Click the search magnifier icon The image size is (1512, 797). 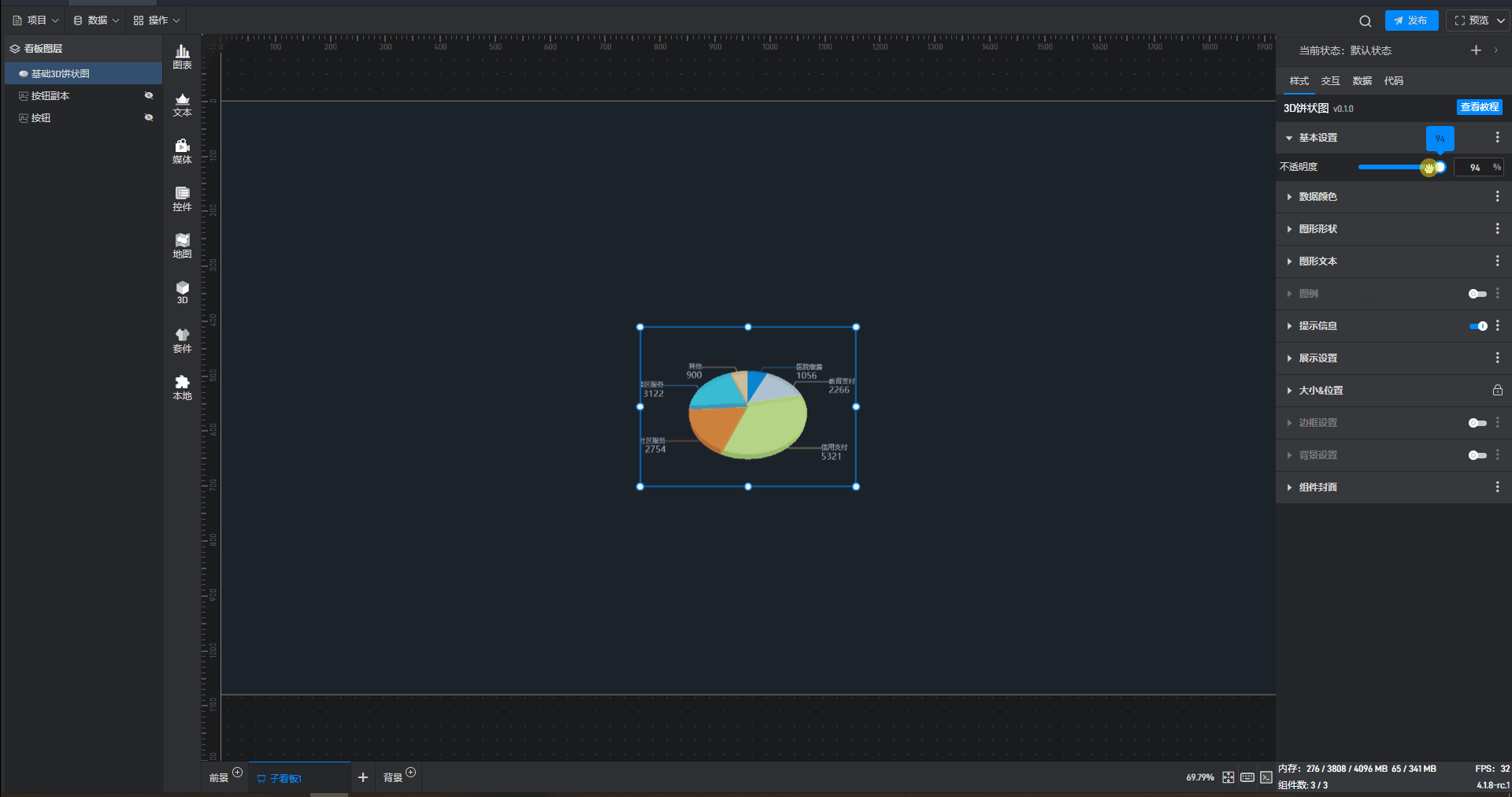(x=1365, y=21)
